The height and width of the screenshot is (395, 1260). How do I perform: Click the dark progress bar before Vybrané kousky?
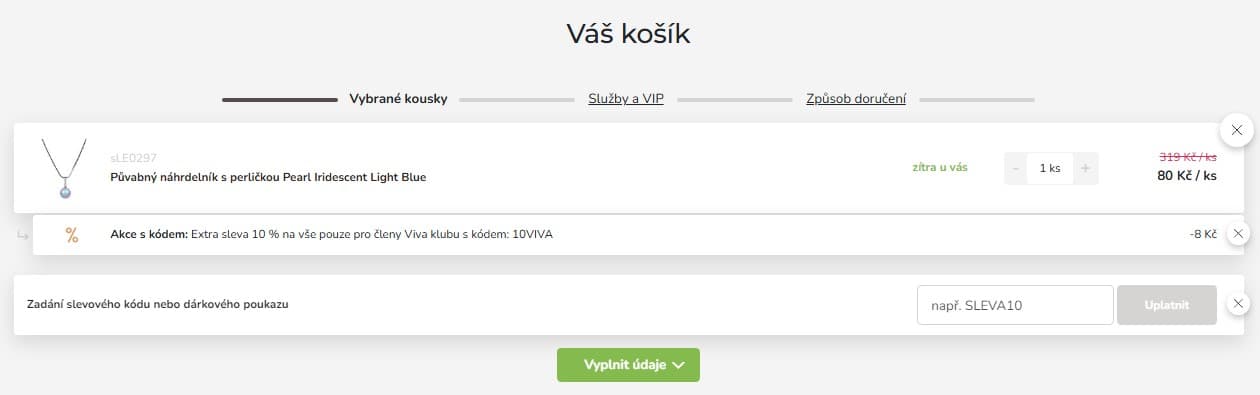[x=280, y=100]
